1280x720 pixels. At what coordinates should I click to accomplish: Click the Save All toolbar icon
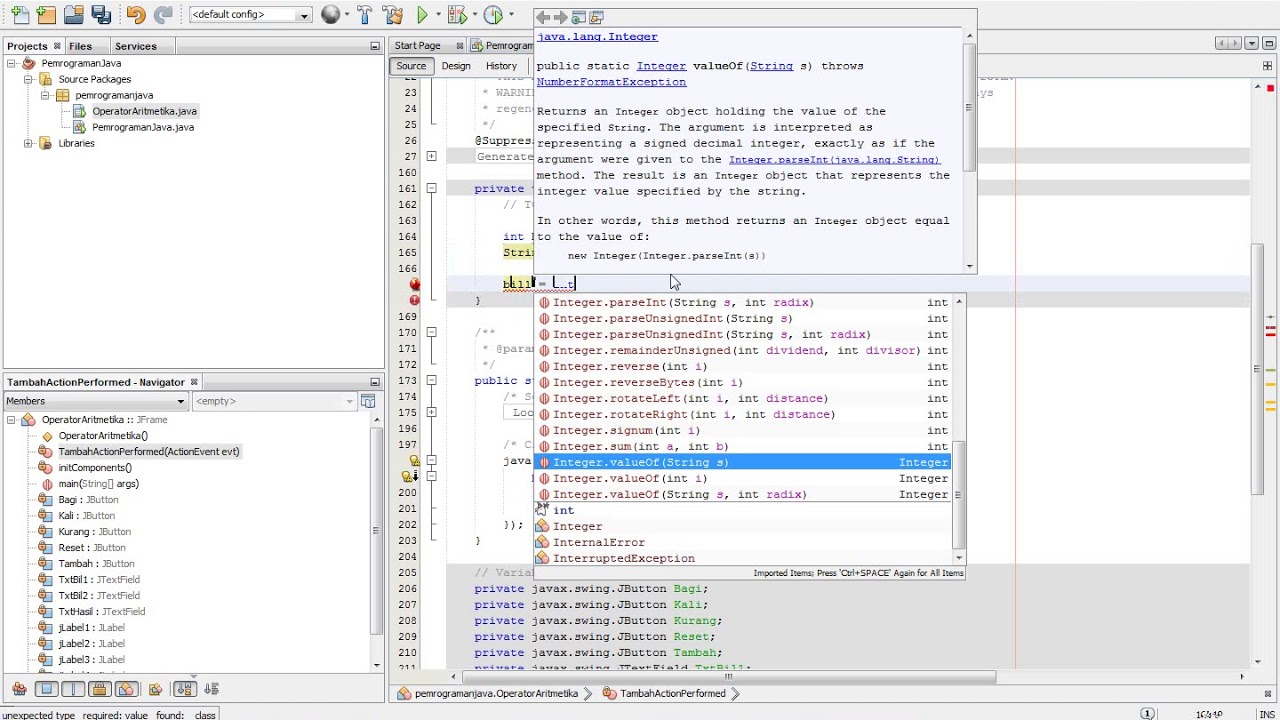[x=101, y=15]
